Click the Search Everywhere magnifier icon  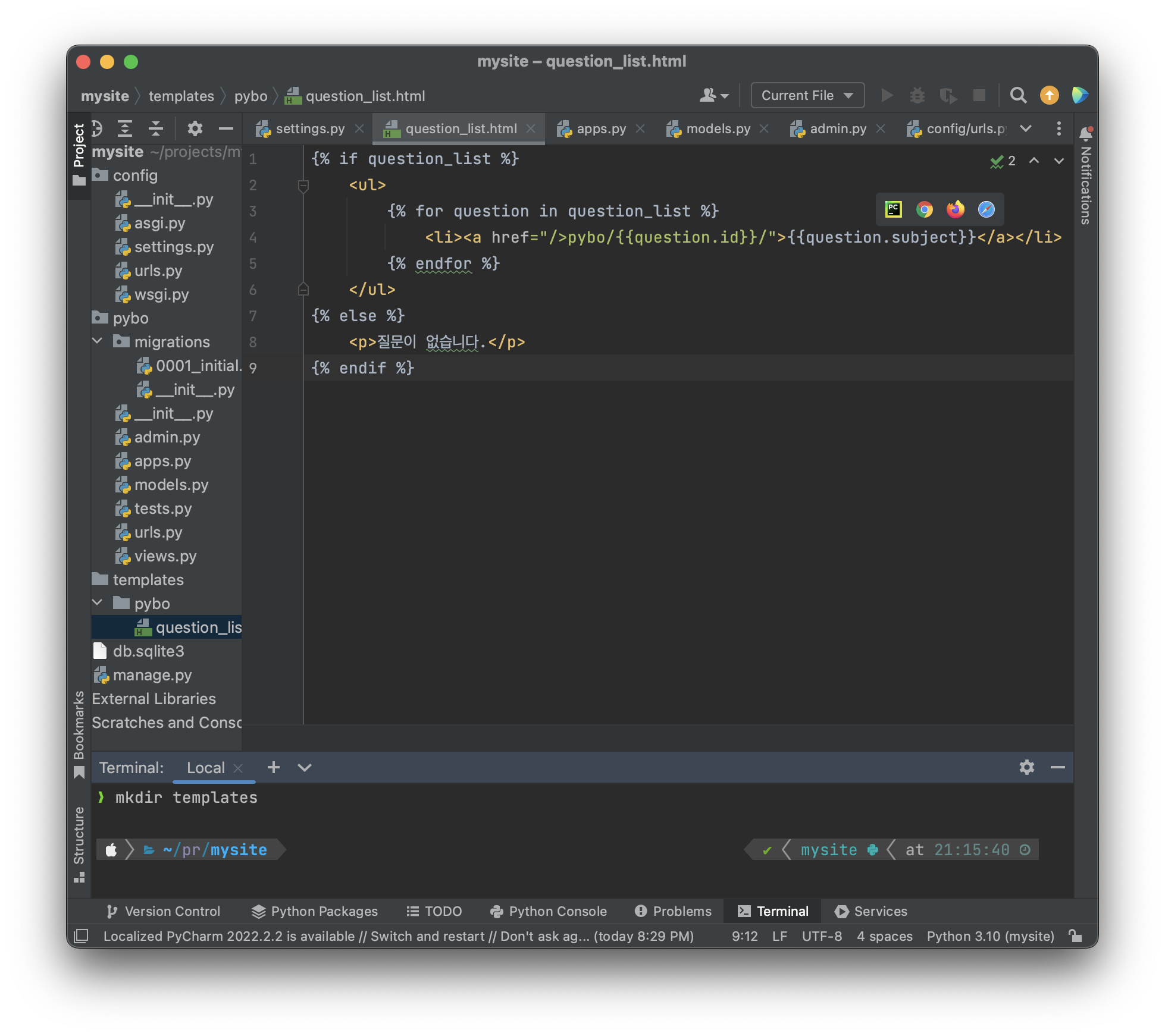[x=1018, y=95]
